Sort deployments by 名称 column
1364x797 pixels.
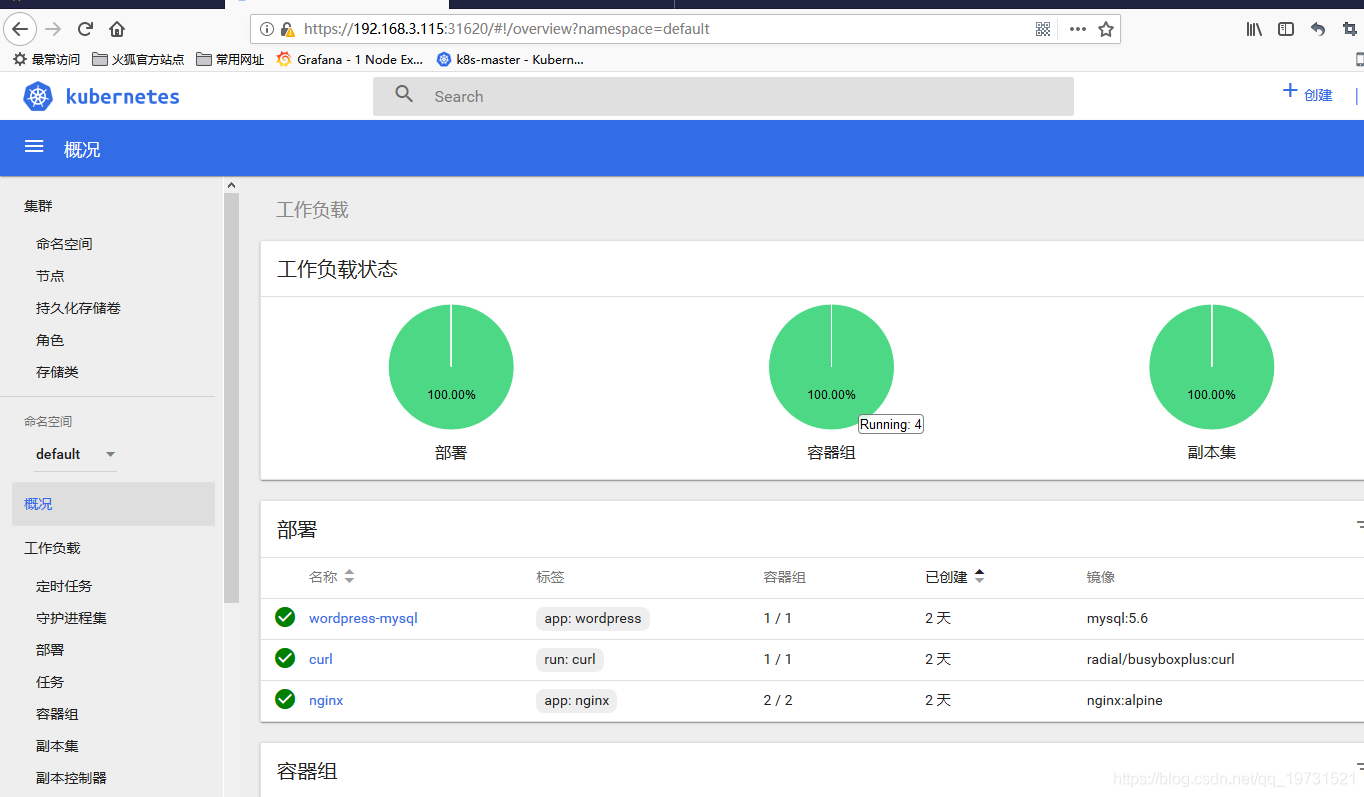[332, 577]
